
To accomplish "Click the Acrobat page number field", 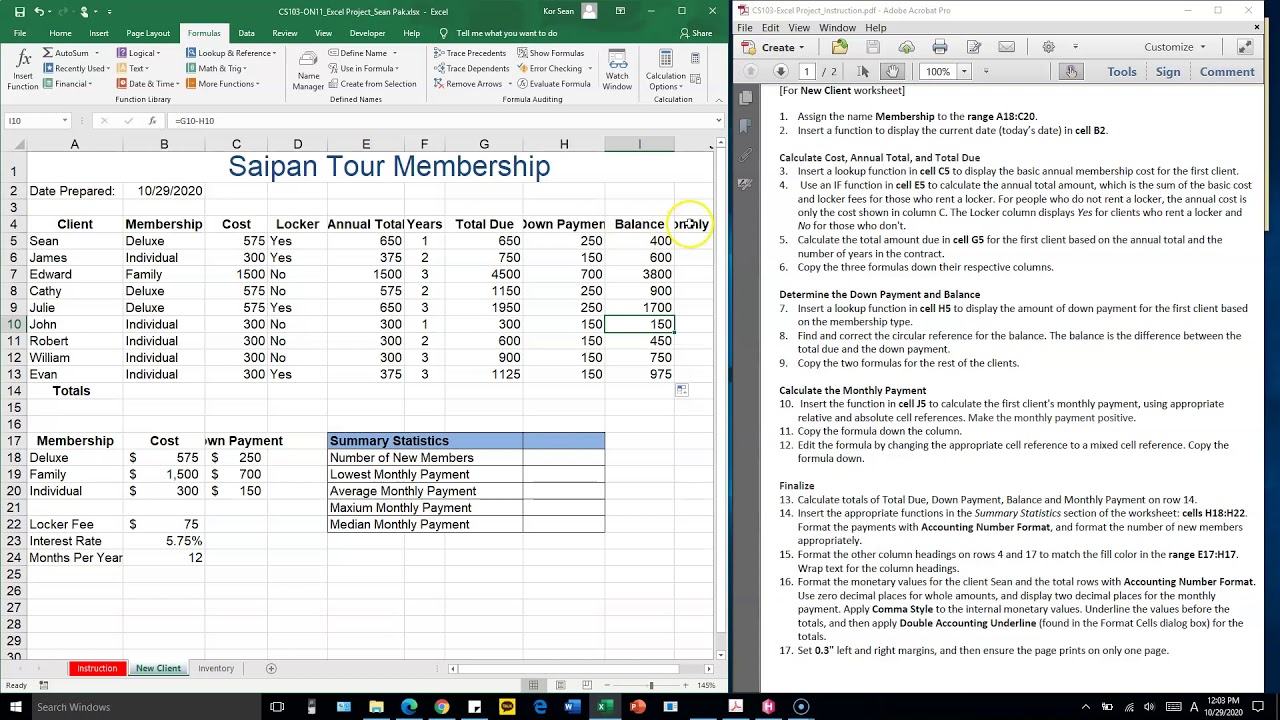I will [806, 72].
